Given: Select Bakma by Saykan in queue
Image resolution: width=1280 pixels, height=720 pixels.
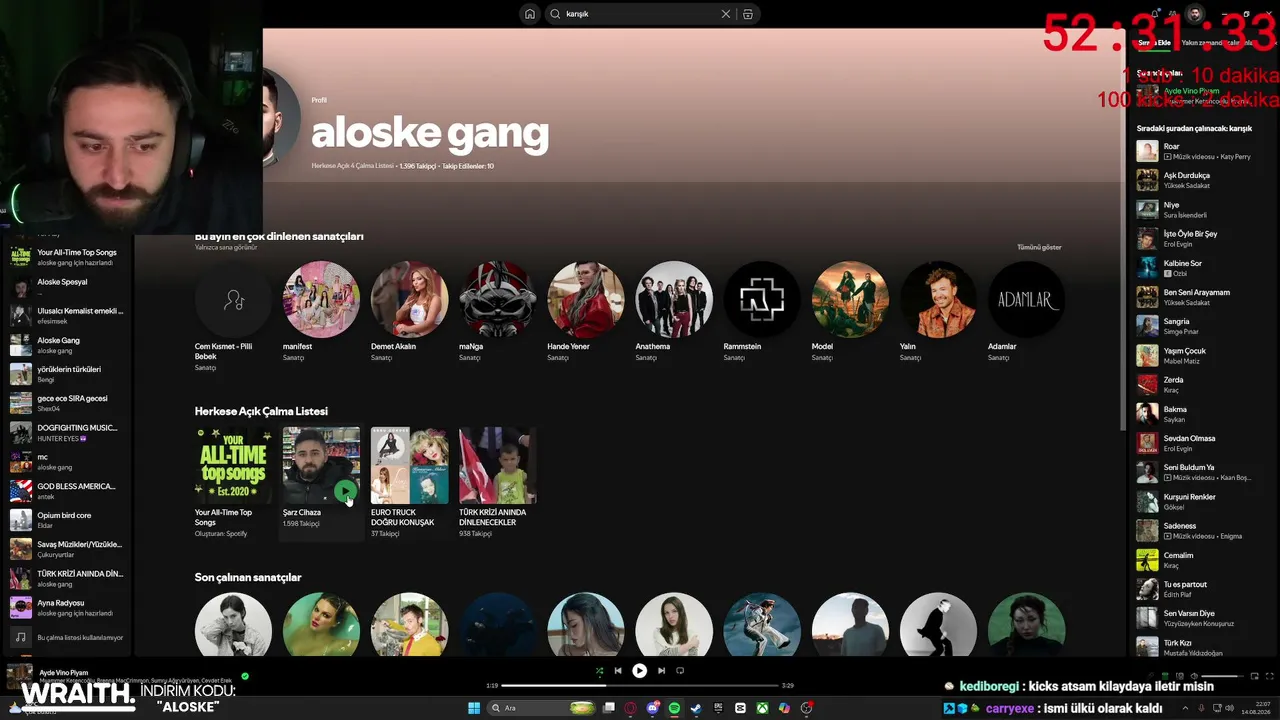Looking at the screenshot, I should 1204,414.
